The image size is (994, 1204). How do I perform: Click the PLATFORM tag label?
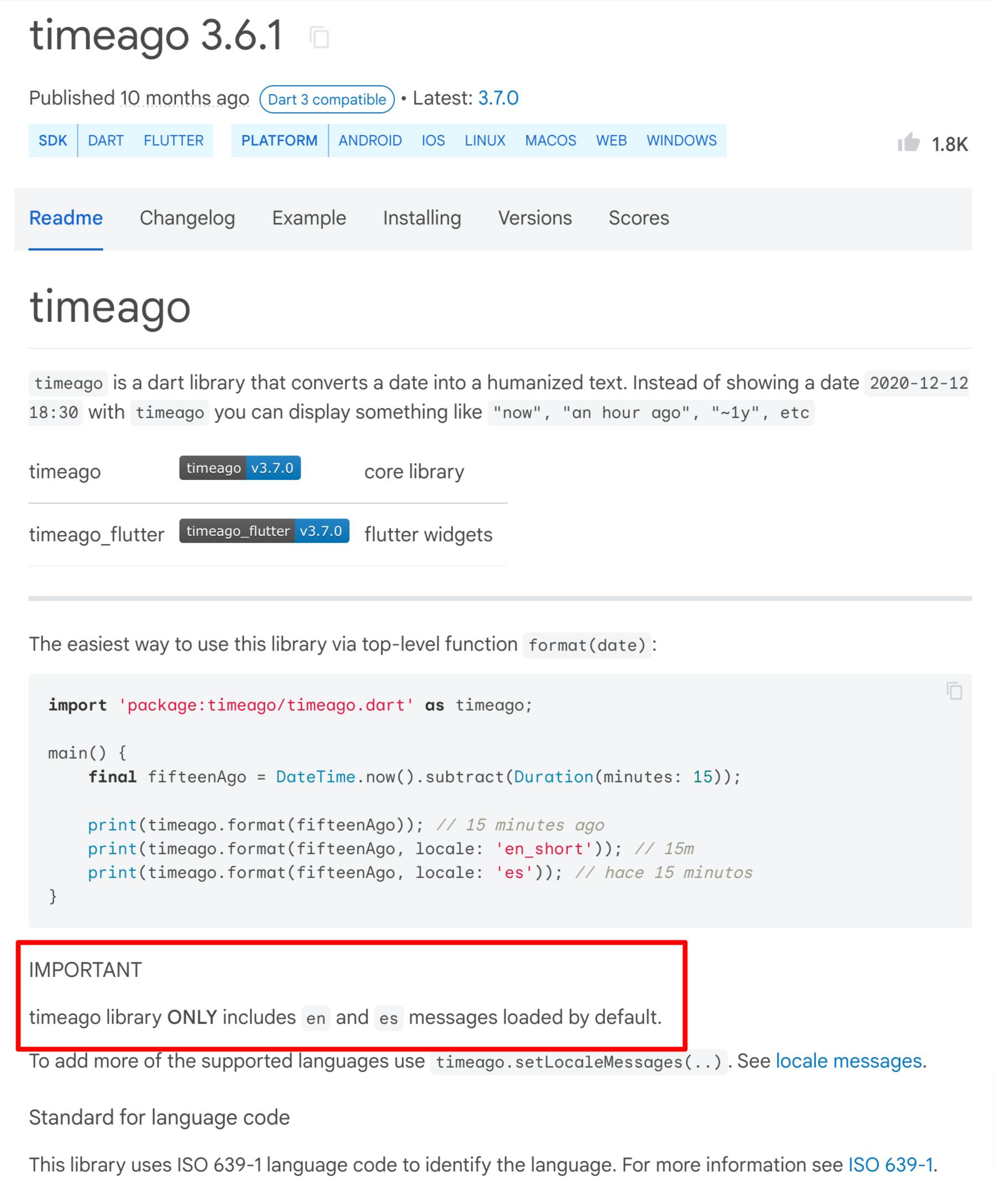(x=280, y=140)
